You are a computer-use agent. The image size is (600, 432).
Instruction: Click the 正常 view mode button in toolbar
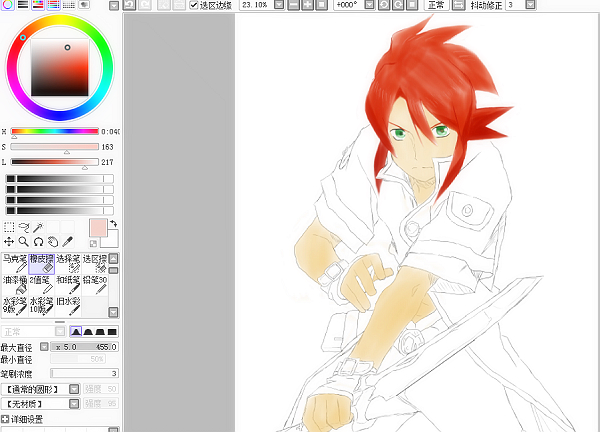[x=437, y=5]
